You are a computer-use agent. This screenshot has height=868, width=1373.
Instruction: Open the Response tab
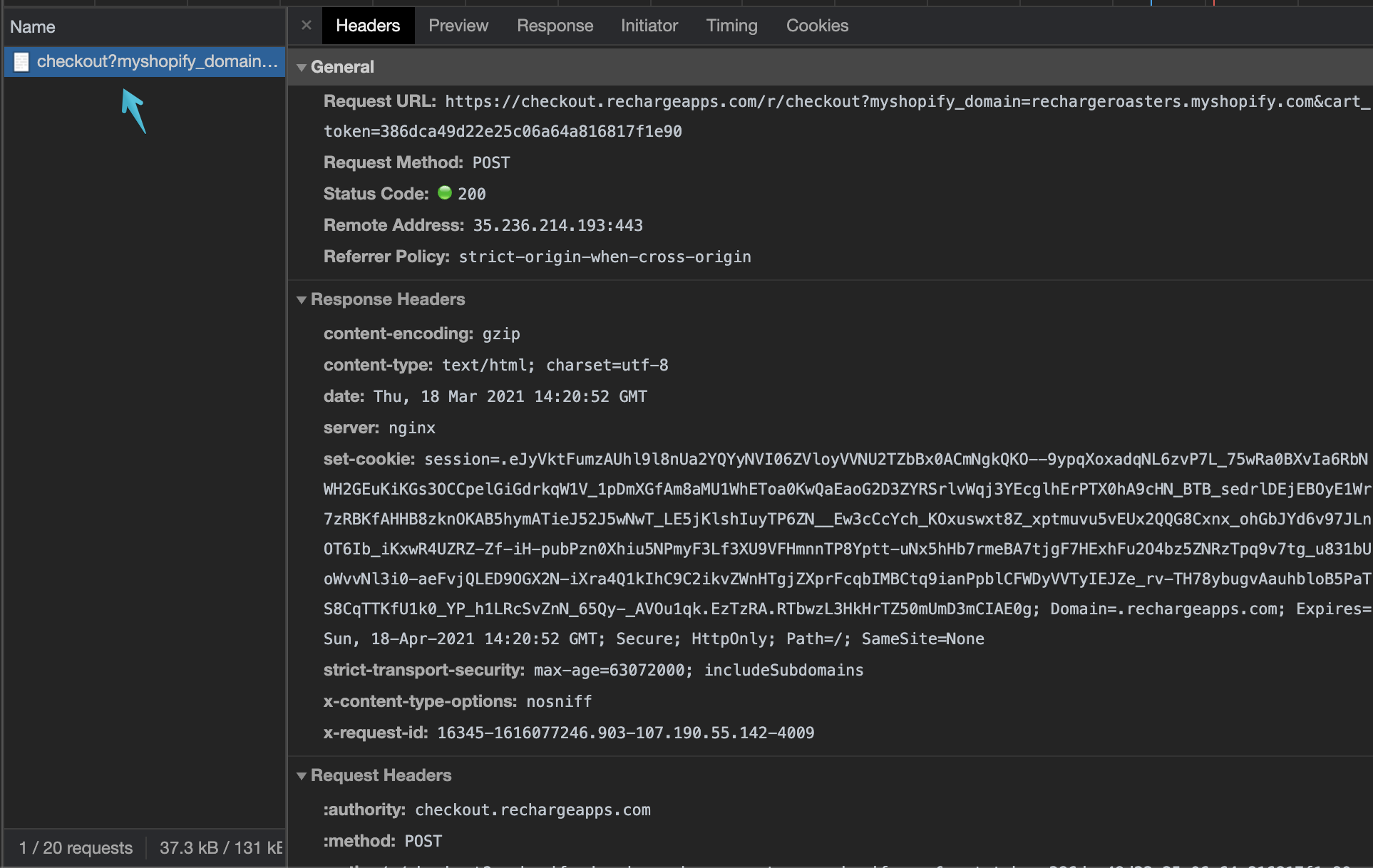(x=555, y=26)
